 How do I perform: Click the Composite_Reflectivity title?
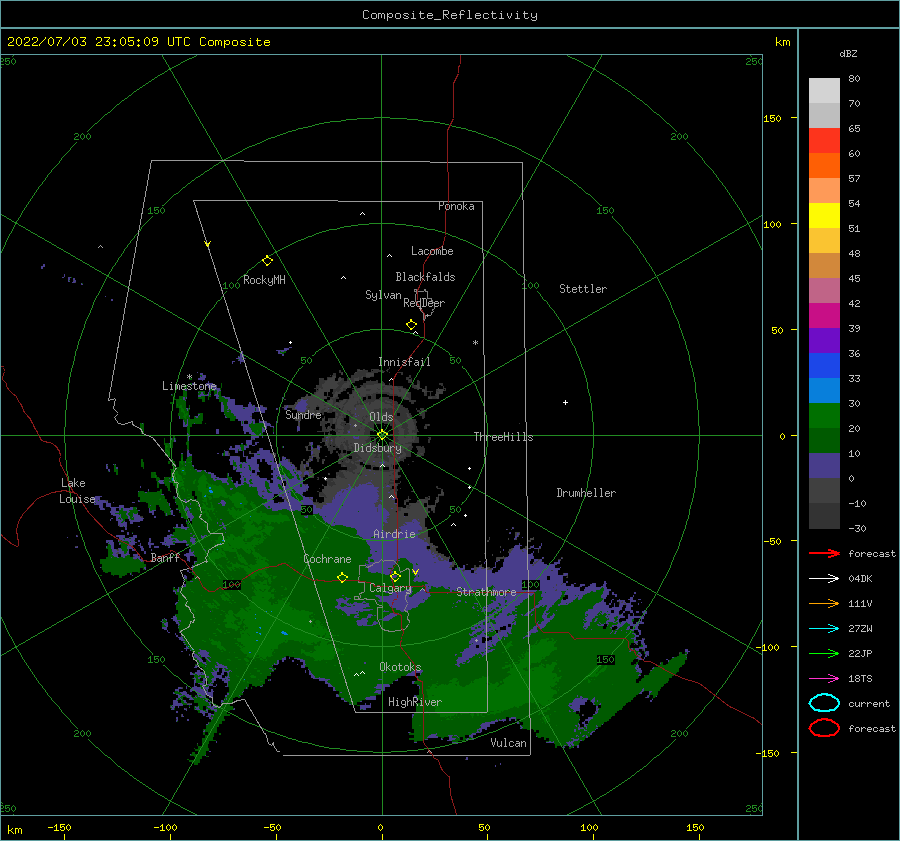pyautogui.click(x=450, y=15)
